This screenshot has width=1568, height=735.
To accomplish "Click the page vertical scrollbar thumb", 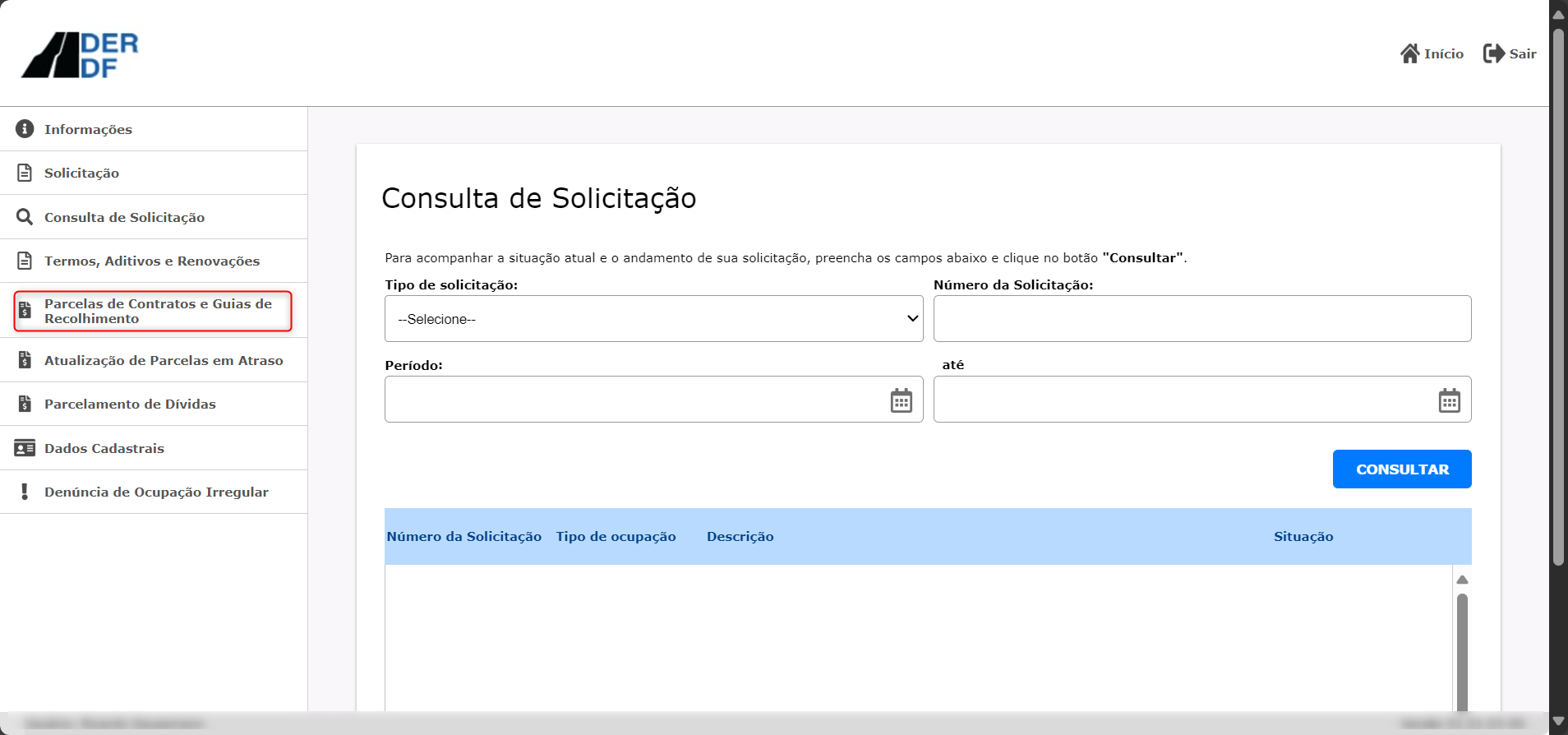I will pos(1558,298).
